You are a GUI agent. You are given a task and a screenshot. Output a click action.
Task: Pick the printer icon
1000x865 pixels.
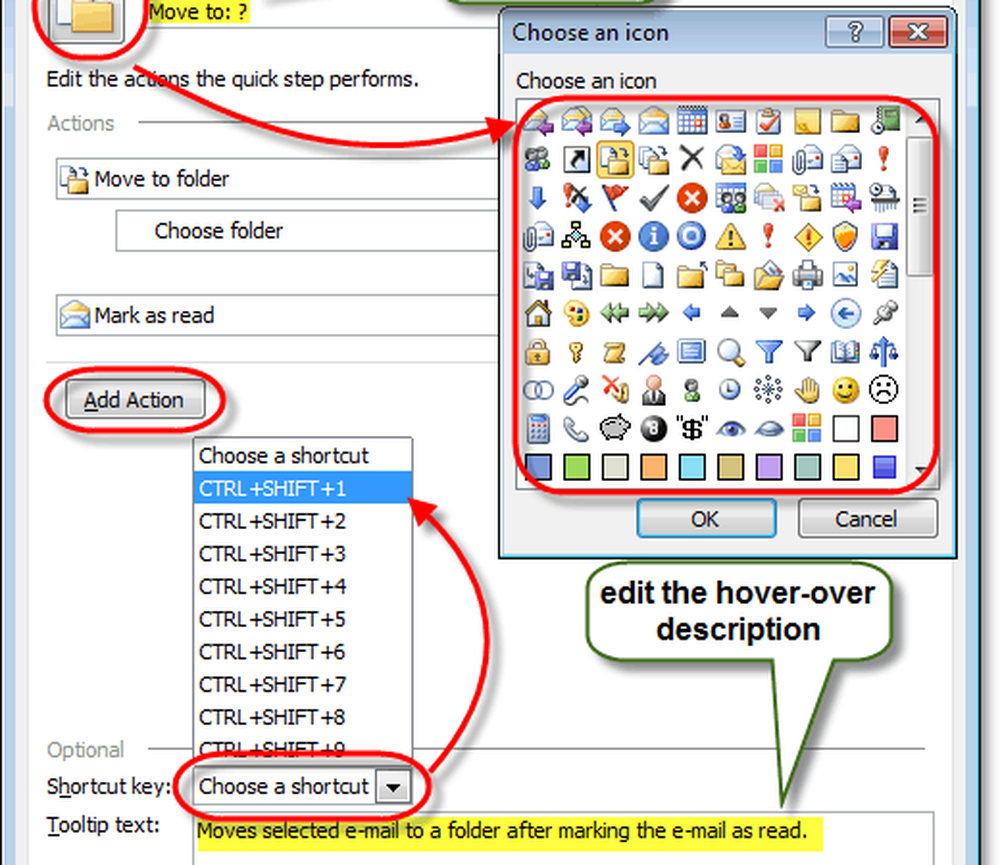[x=807, y=273]
